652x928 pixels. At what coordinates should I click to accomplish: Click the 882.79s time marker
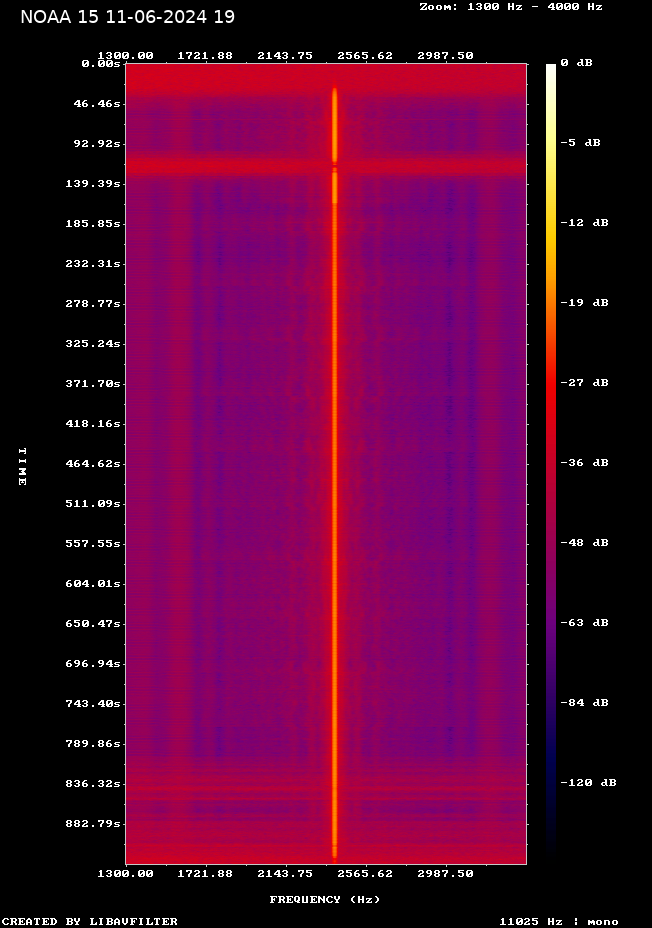(x=92, y=824)
